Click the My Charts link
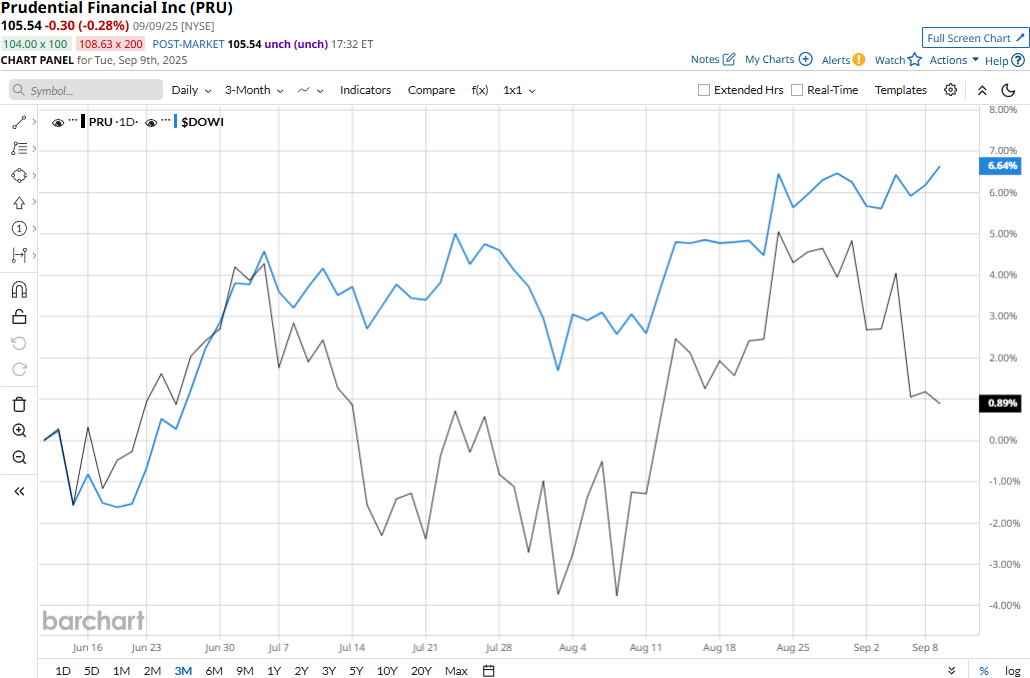 tap(769, 59)
